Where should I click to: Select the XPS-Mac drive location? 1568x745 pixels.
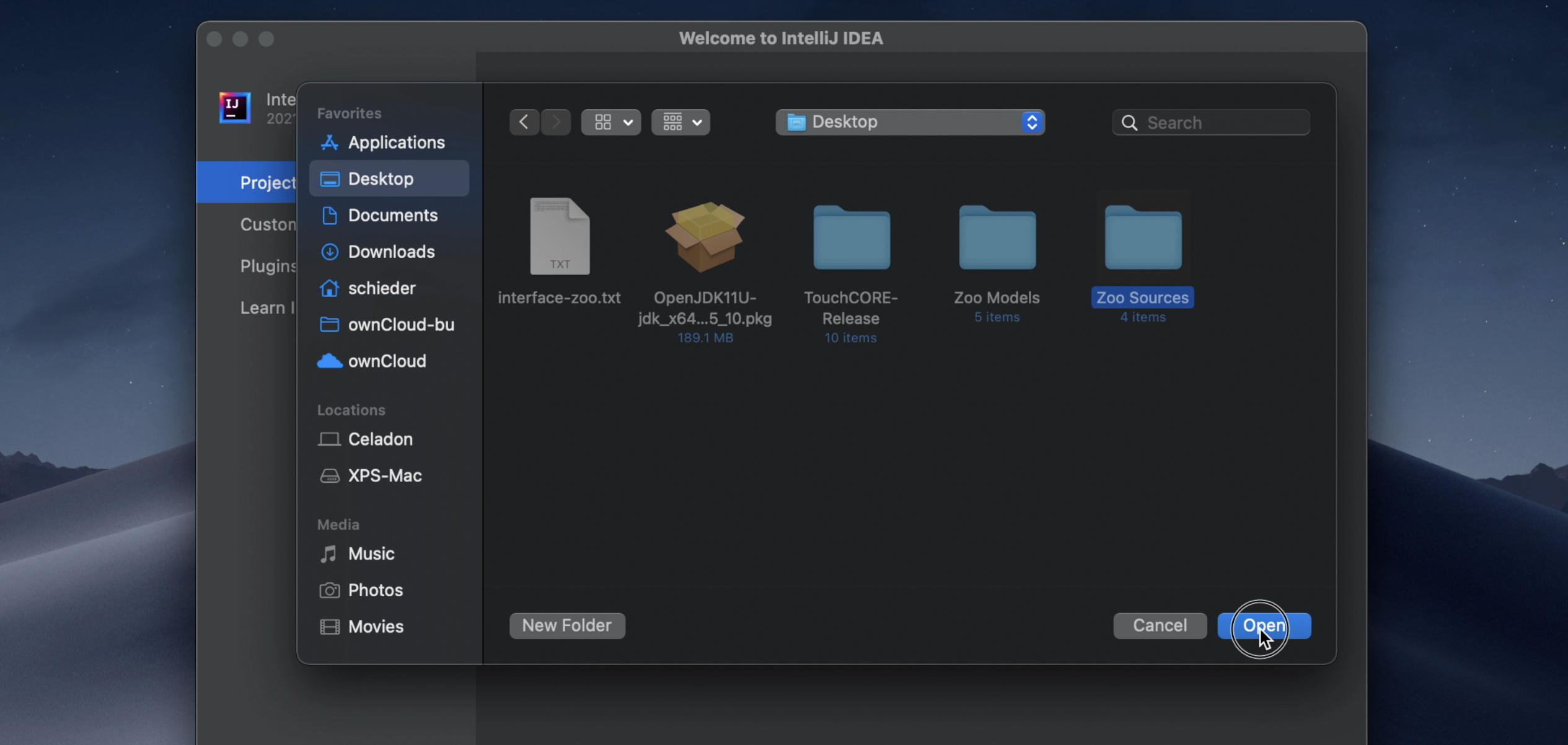384,475
